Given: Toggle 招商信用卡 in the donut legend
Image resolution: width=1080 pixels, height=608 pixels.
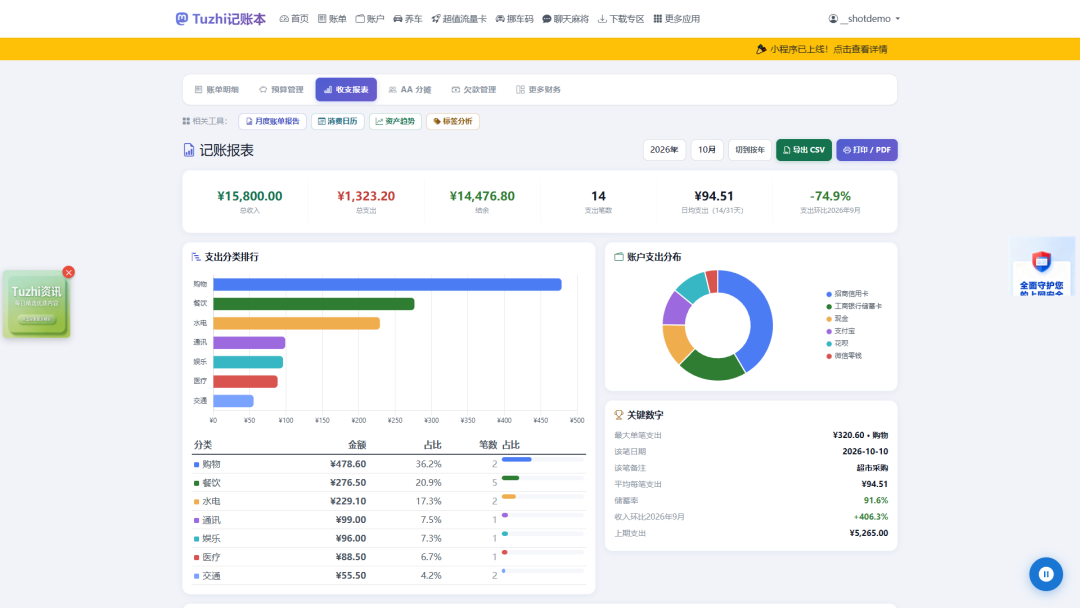Looking at the screenshot, I should point(847,293).
